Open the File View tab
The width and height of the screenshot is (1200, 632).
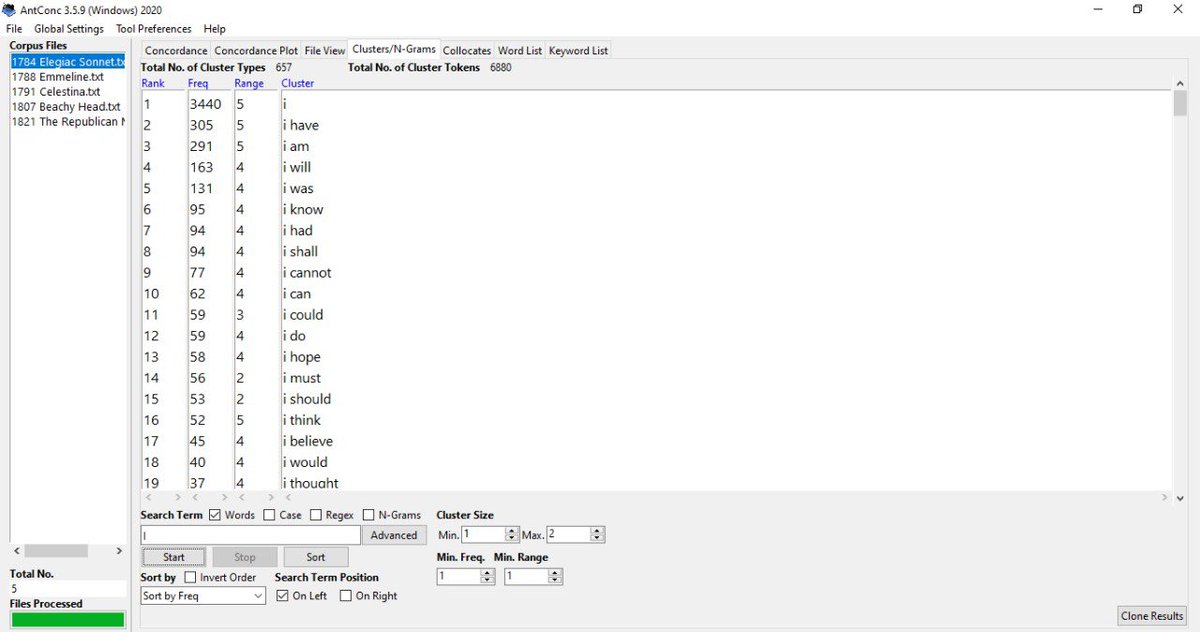pos(325,50)
